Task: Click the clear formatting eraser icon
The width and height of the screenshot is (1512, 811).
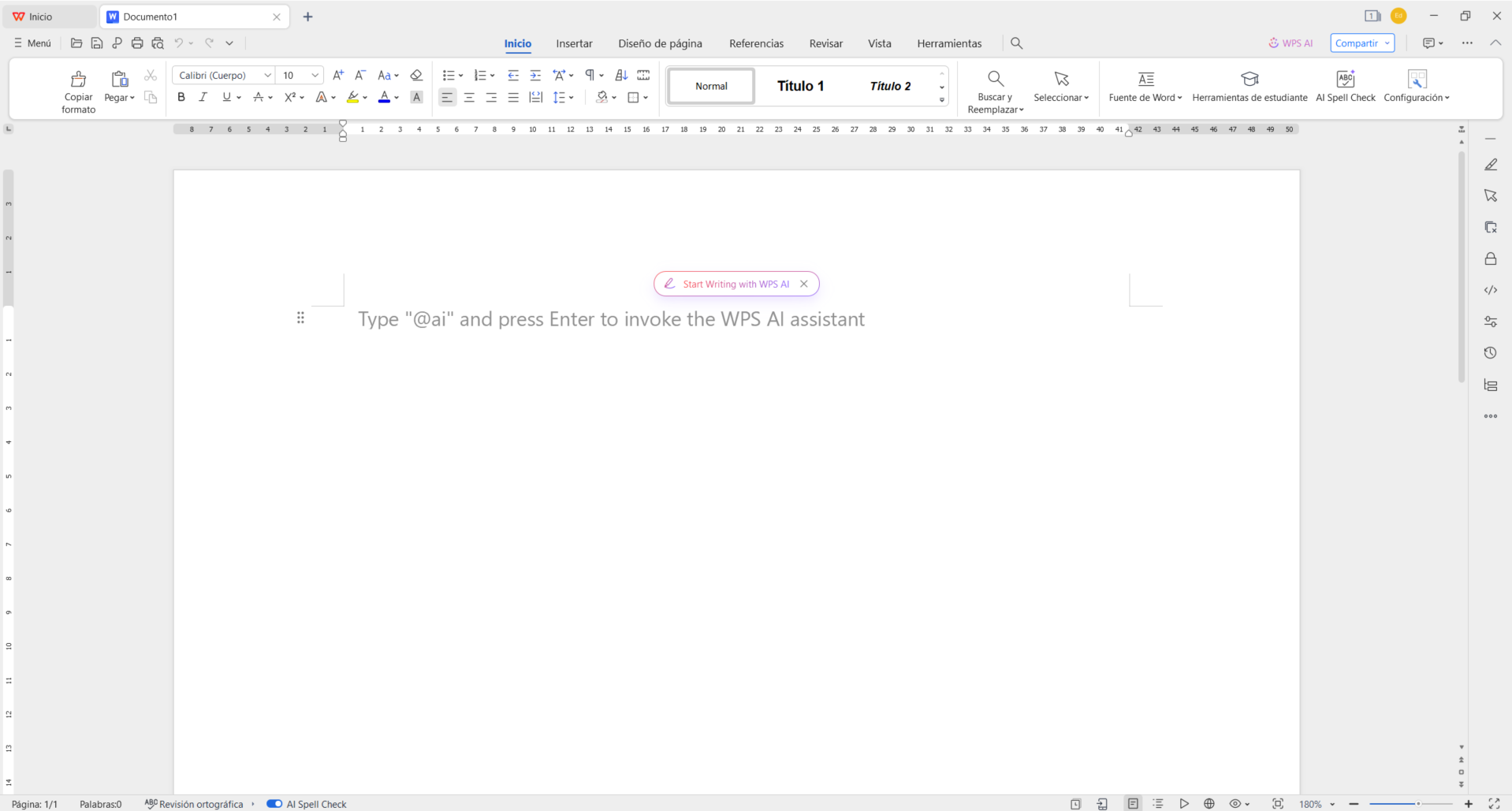Action: point(416,76)
